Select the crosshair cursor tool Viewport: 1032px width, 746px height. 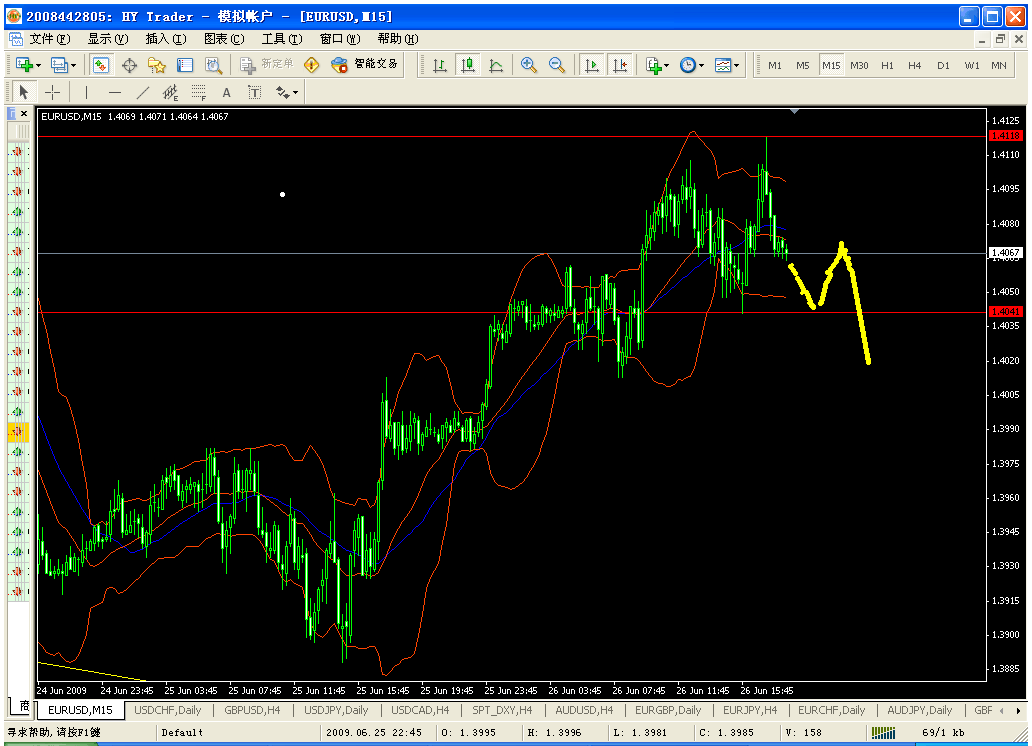pos(52,92)
